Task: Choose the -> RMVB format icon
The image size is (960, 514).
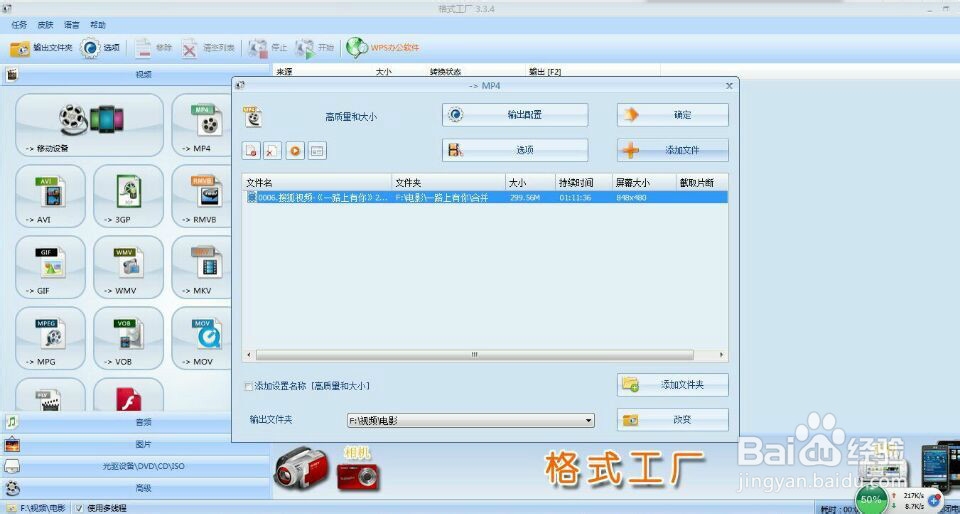Action: tap(201, 196)
